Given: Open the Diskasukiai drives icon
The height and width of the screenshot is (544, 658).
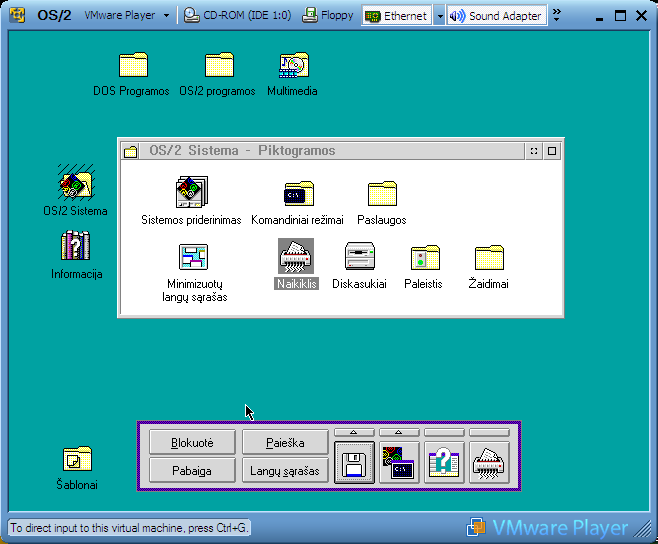Looking at the screenshot, I should click(360, 256).
